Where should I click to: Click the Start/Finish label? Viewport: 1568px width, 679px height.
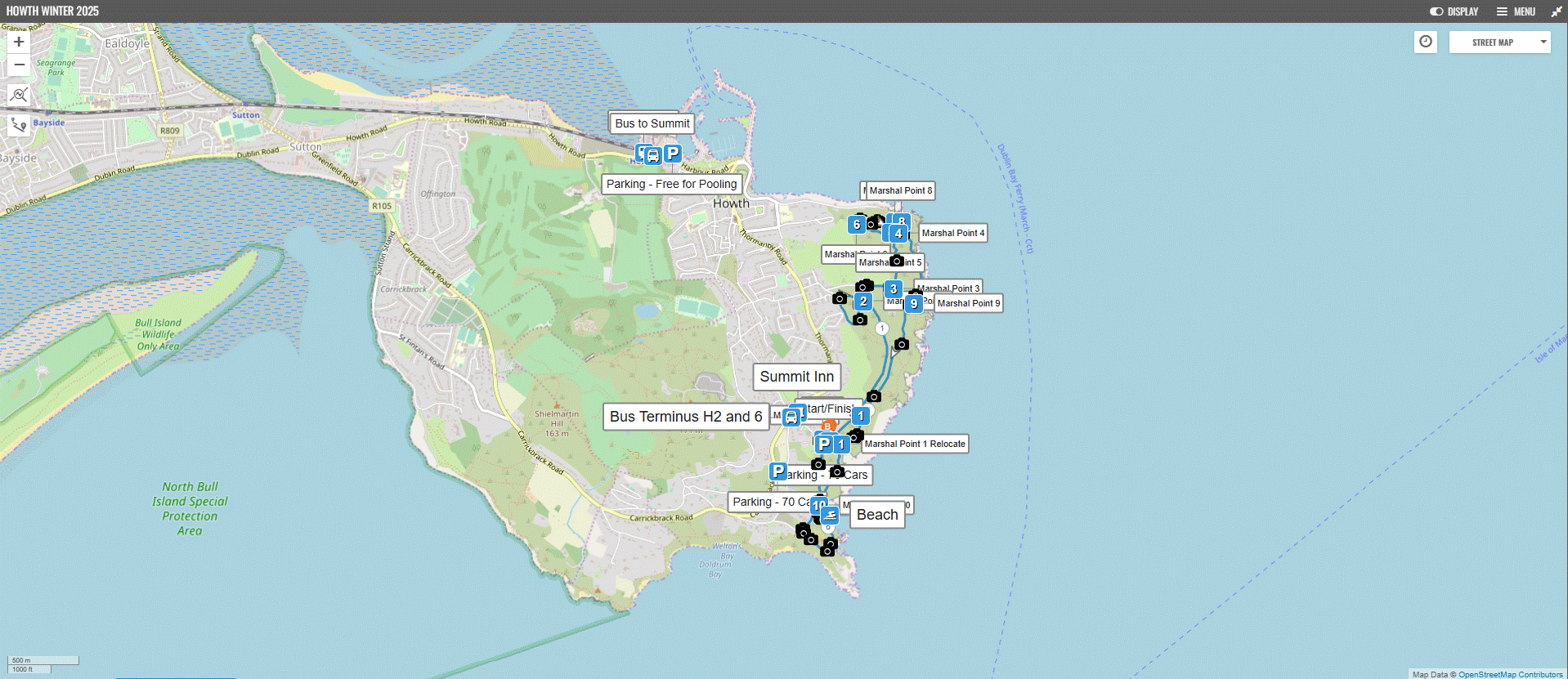click(830, 409)
